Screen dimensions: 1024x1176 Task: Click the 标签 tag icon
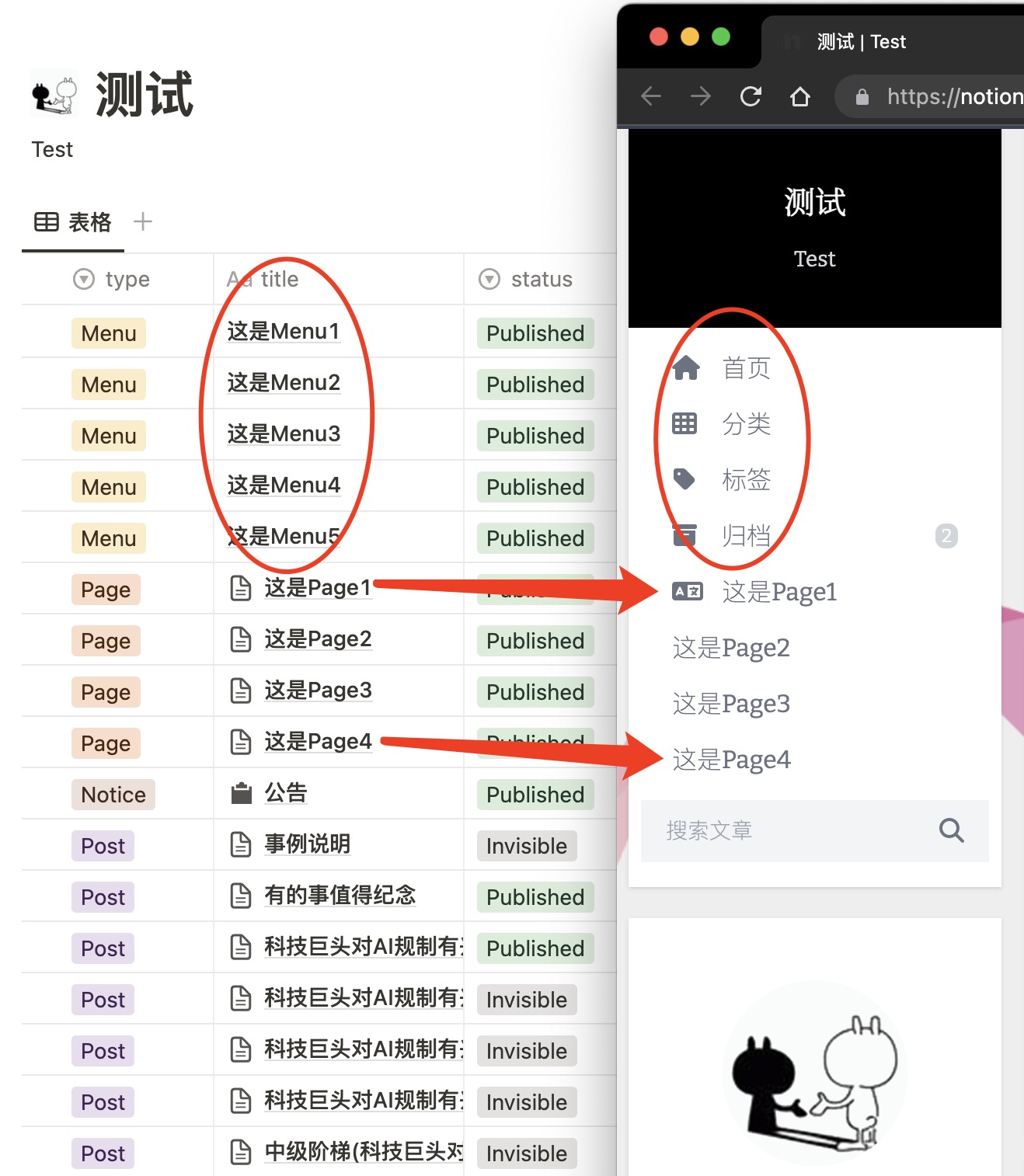point(684,479)
